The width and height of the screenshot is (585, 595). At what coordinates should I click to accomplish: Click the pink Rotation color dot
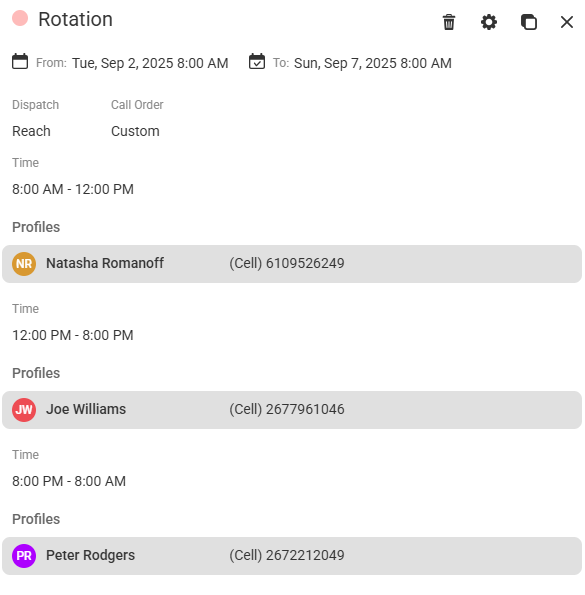point(20,18)
